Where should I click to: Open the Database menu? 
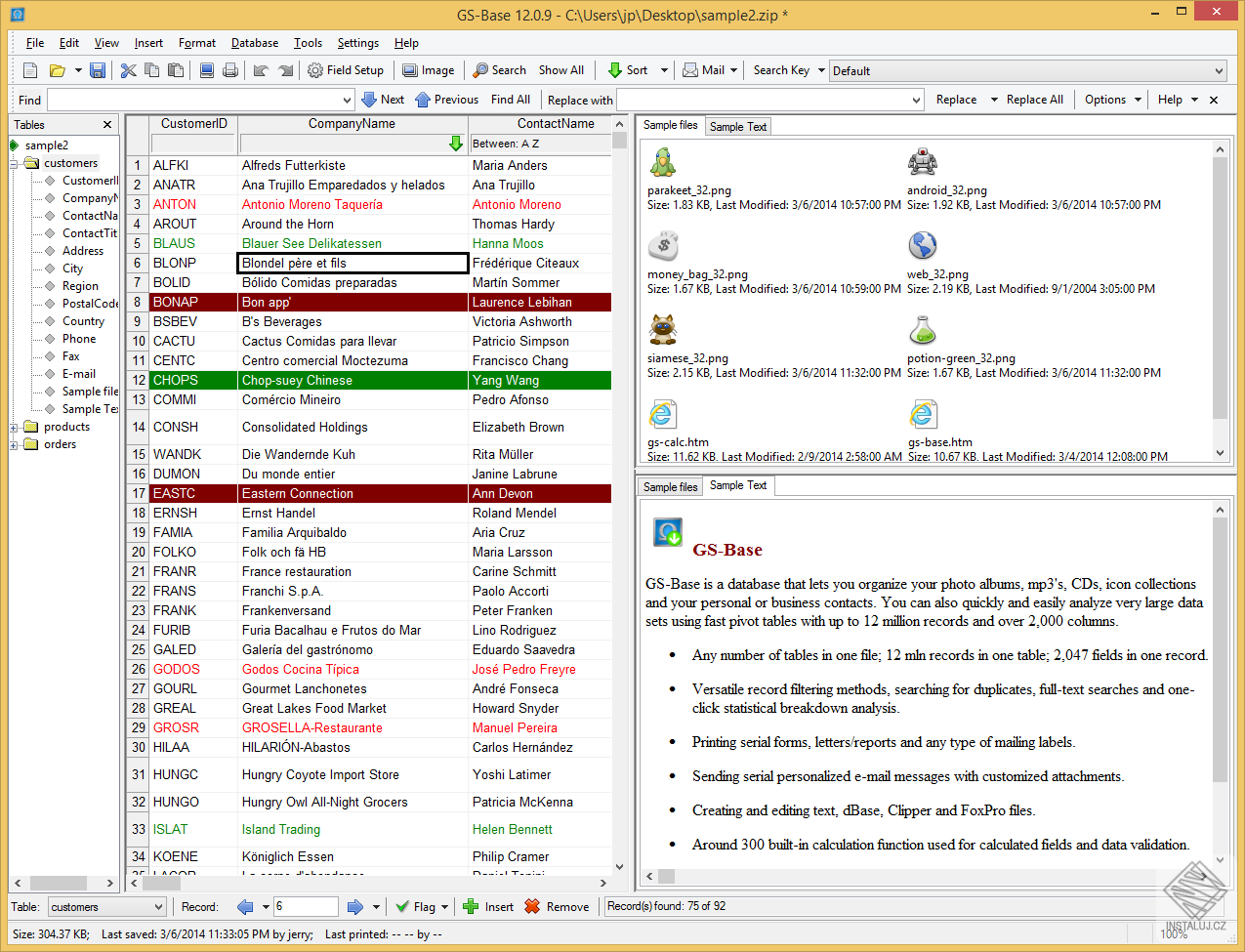[254, 43]
